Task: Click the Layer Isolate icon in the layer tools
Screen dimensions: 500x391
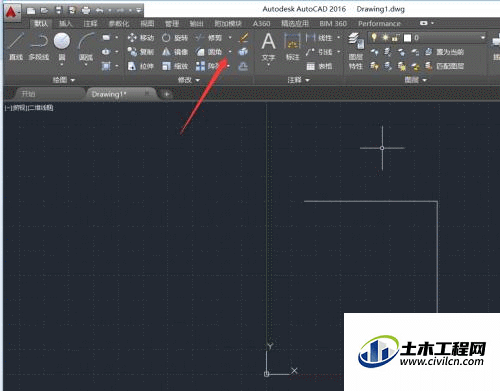Action: [388, 52]
